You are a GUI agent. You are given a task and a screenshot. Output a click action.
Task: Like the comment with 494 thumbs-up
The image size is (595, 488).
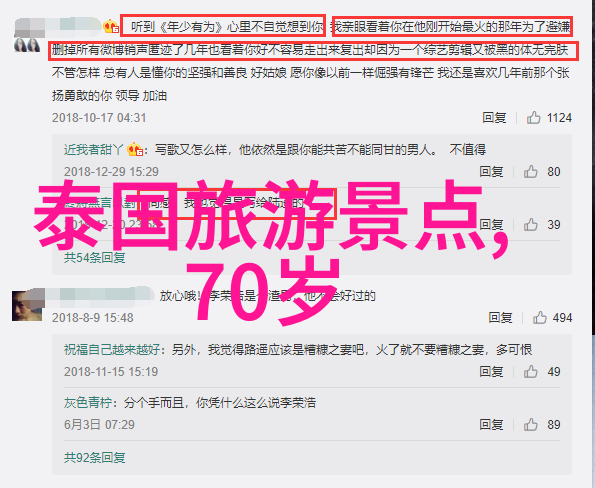[540, 318]
